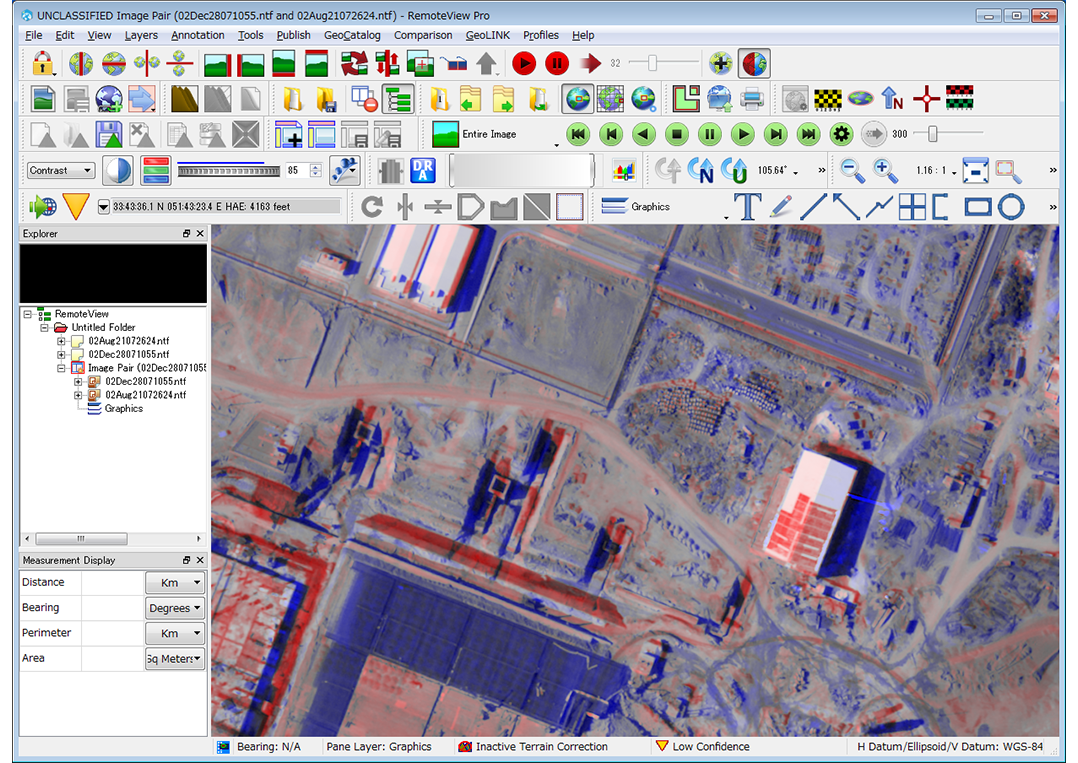Select the Pencil annotation tool

click(x=781, y=207)
